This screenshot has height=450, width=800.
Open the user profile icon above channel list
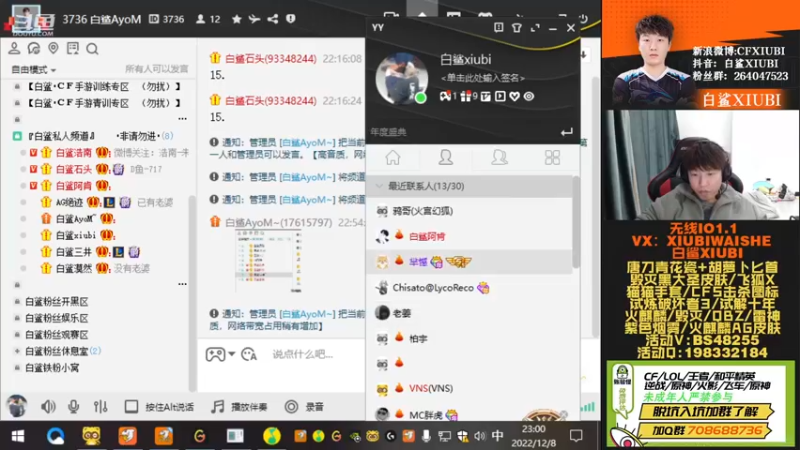click(14, 48)
